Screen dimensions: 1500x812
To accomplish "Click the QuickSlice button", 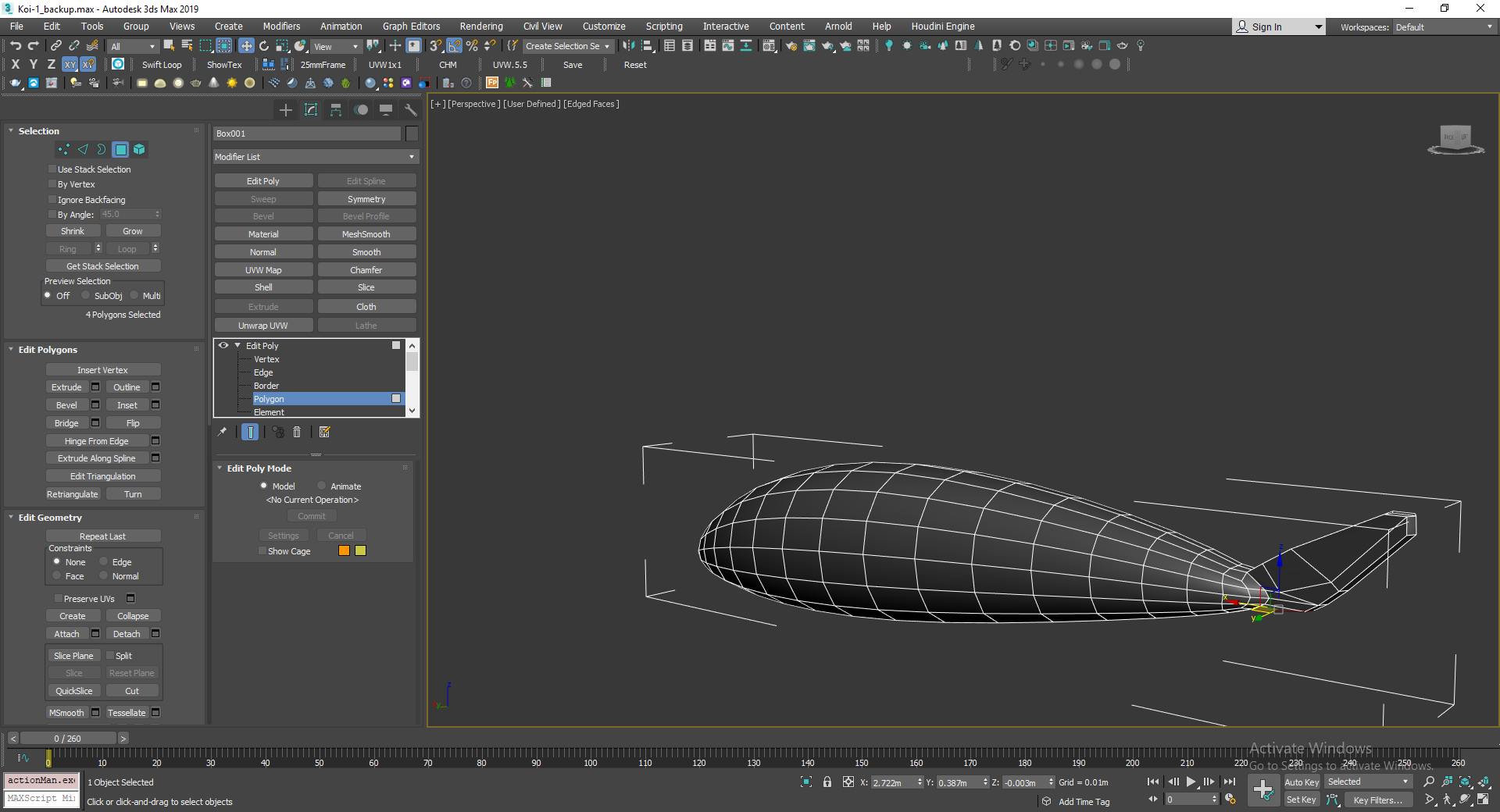I will pos(73,691).
